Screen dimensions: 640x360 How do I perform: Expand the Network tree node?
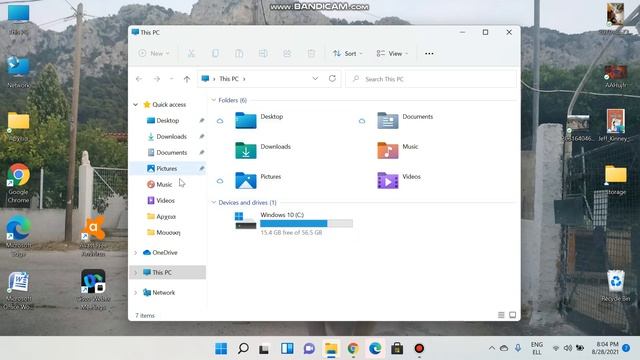point(136,293)
